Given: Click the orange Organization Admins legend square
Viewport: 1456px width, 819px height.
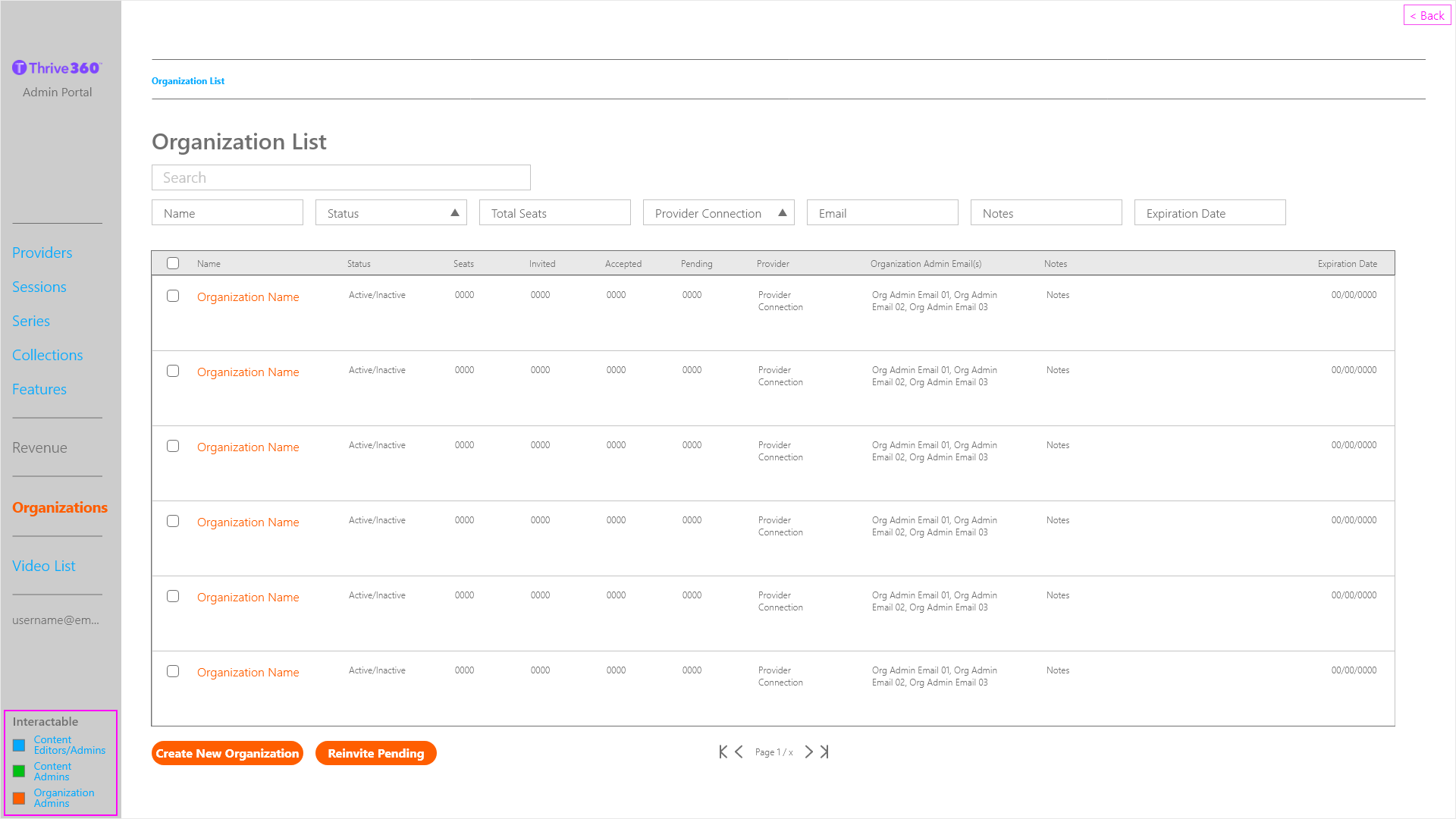Looking at the screenshot, I should pyautogui.click(x=19, y=799).
